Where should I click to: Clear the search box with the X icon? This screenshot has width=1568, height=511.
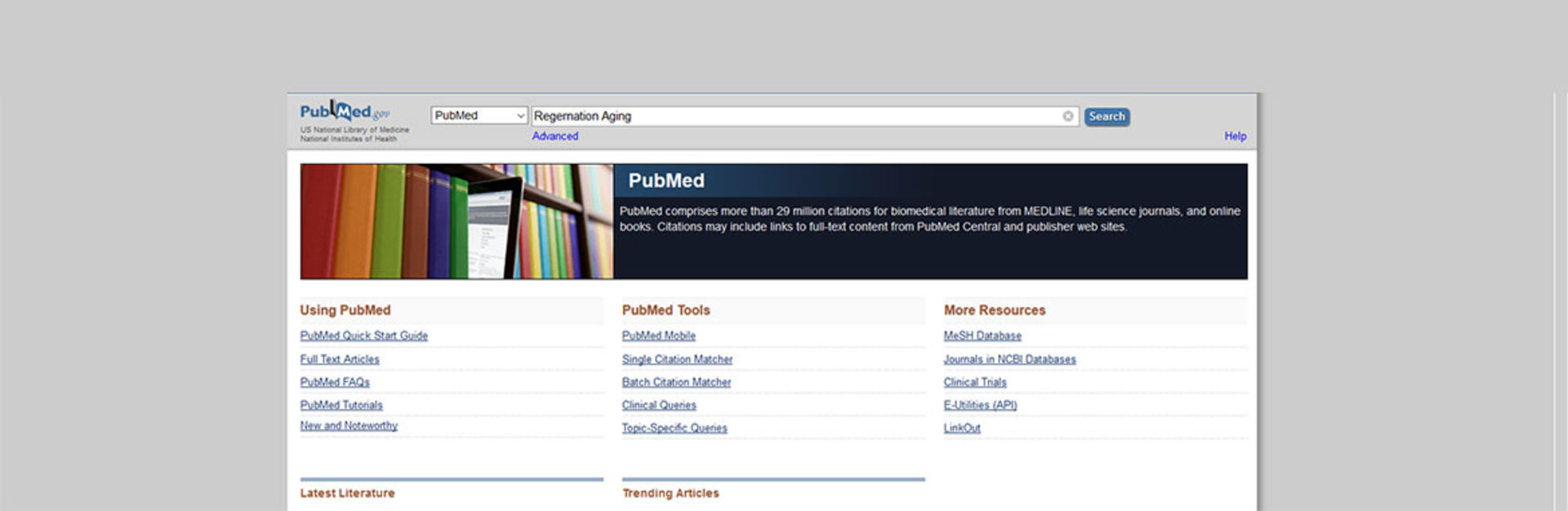click(1067, 116)
